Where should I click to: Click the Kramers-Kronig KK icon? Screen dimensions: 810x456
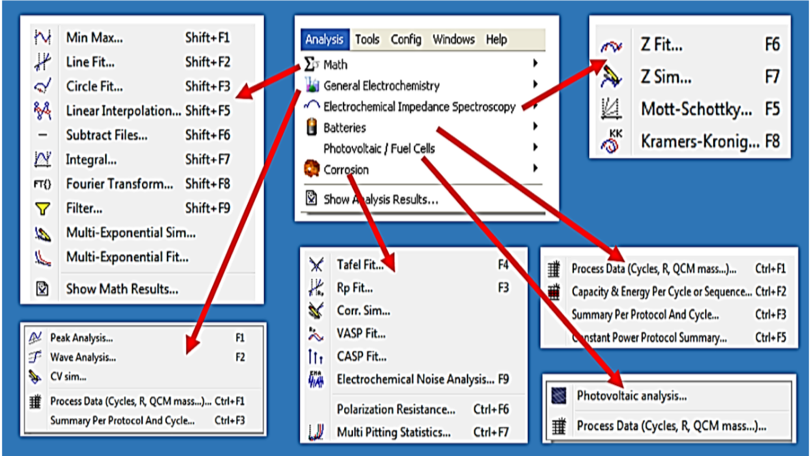[611, 141]
